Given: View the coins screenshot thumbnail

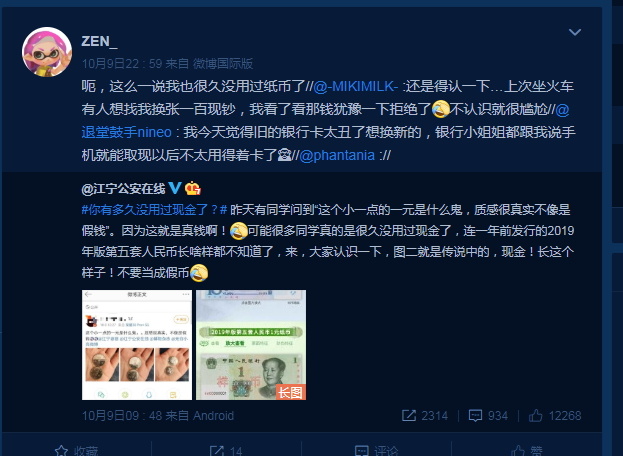Looking at the screenshot, I should point(137,345).
